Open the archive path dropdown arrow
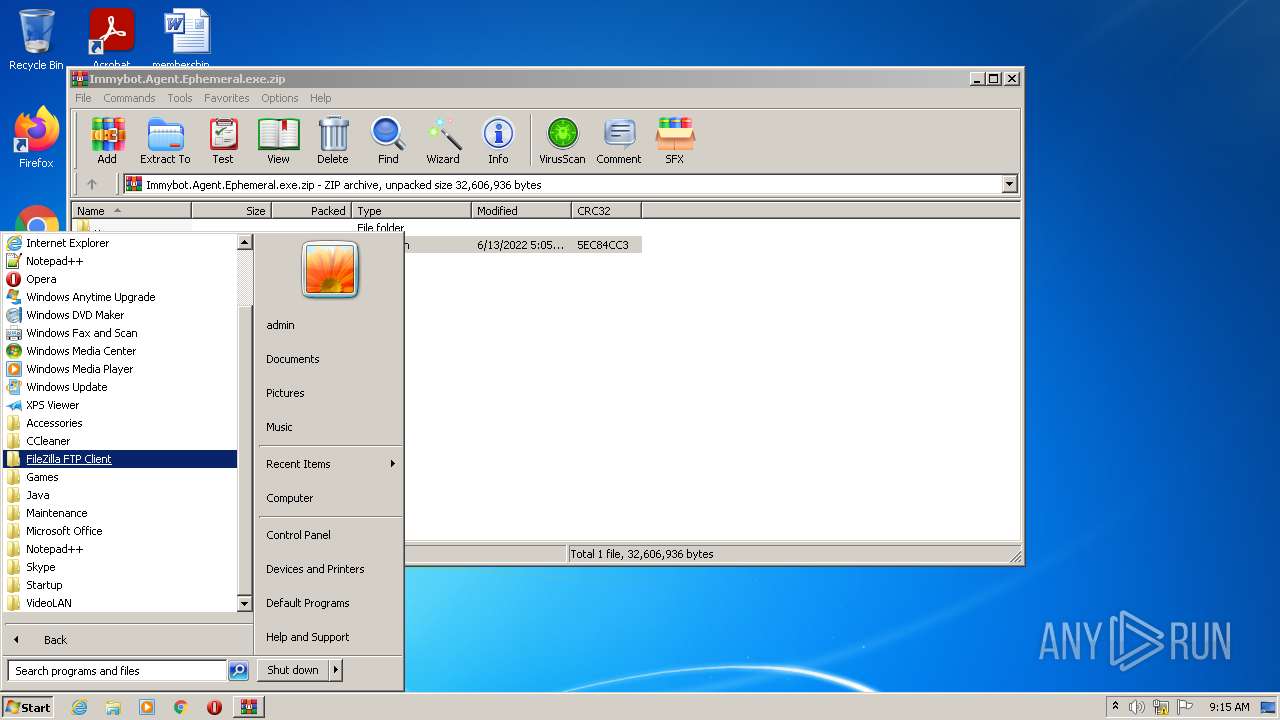Viewport: 1280px width, 720px height. coord(1009,184)
